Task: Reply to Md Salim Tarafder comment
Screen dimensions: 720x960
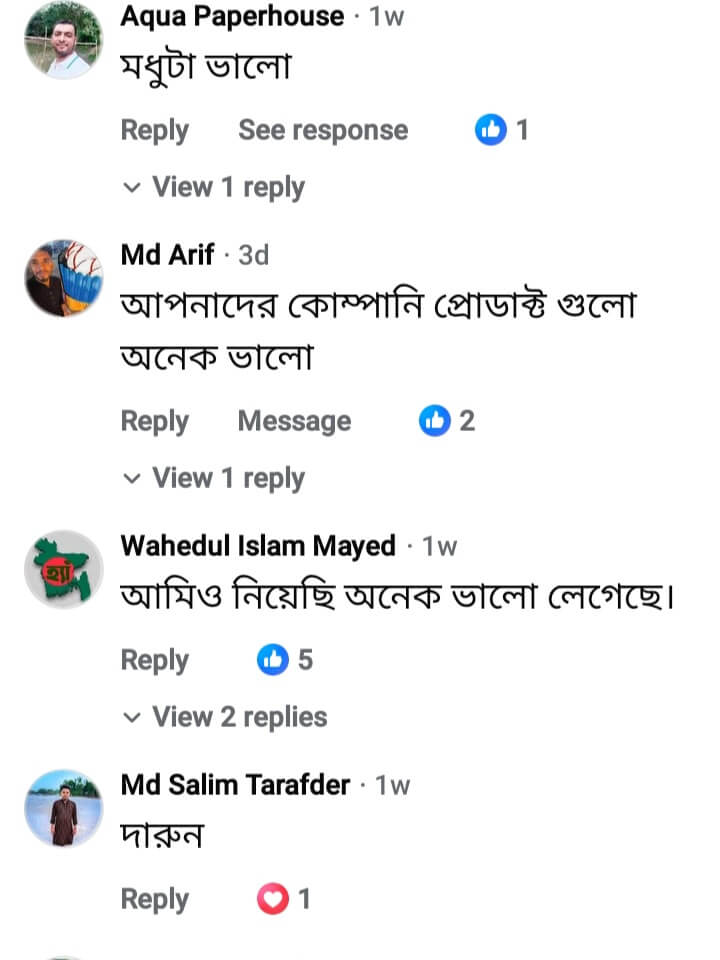Action: pos(154,899)
